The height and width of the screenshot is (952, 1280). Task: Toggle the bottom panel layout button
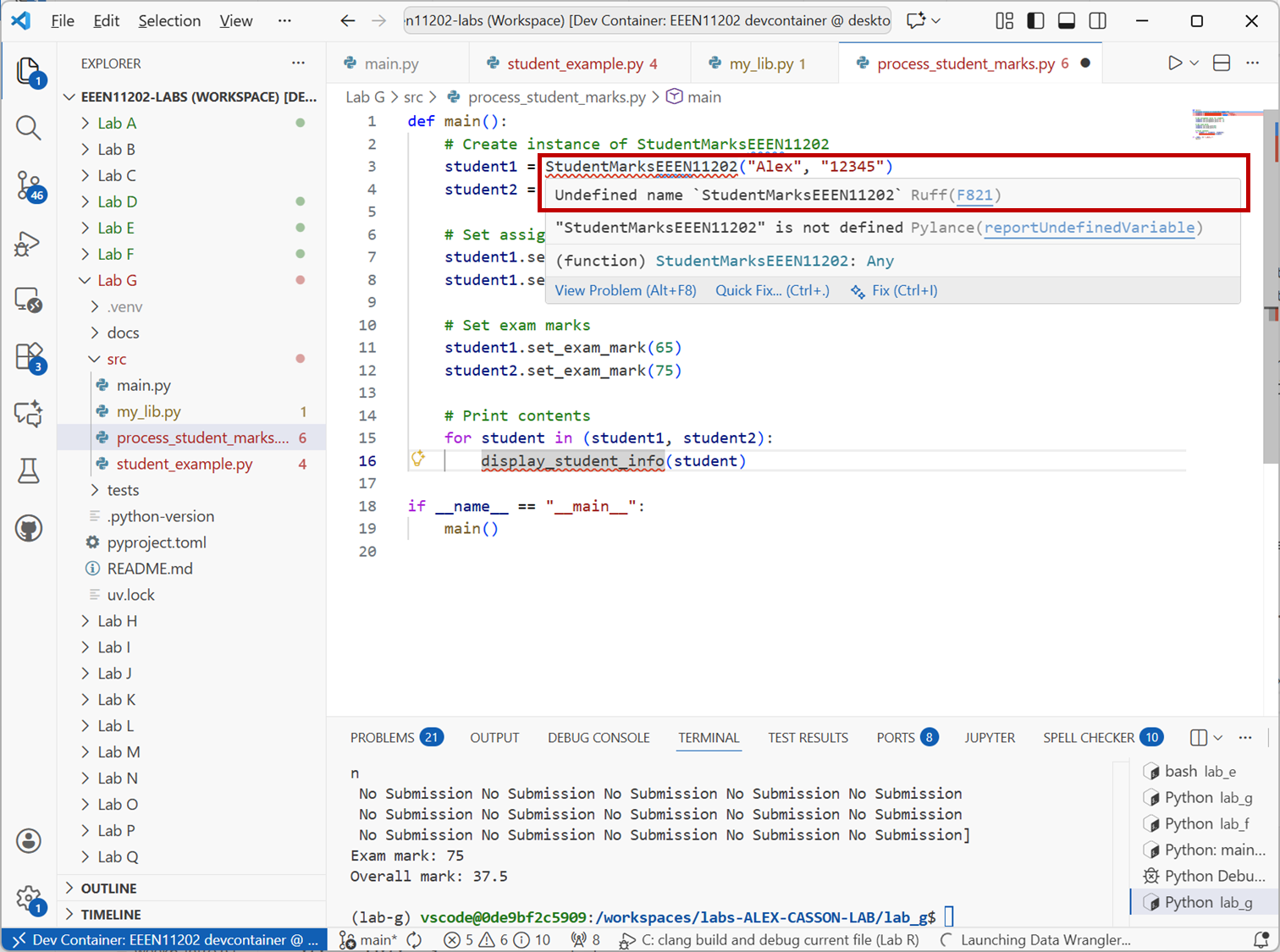(x=1067, y=21)
